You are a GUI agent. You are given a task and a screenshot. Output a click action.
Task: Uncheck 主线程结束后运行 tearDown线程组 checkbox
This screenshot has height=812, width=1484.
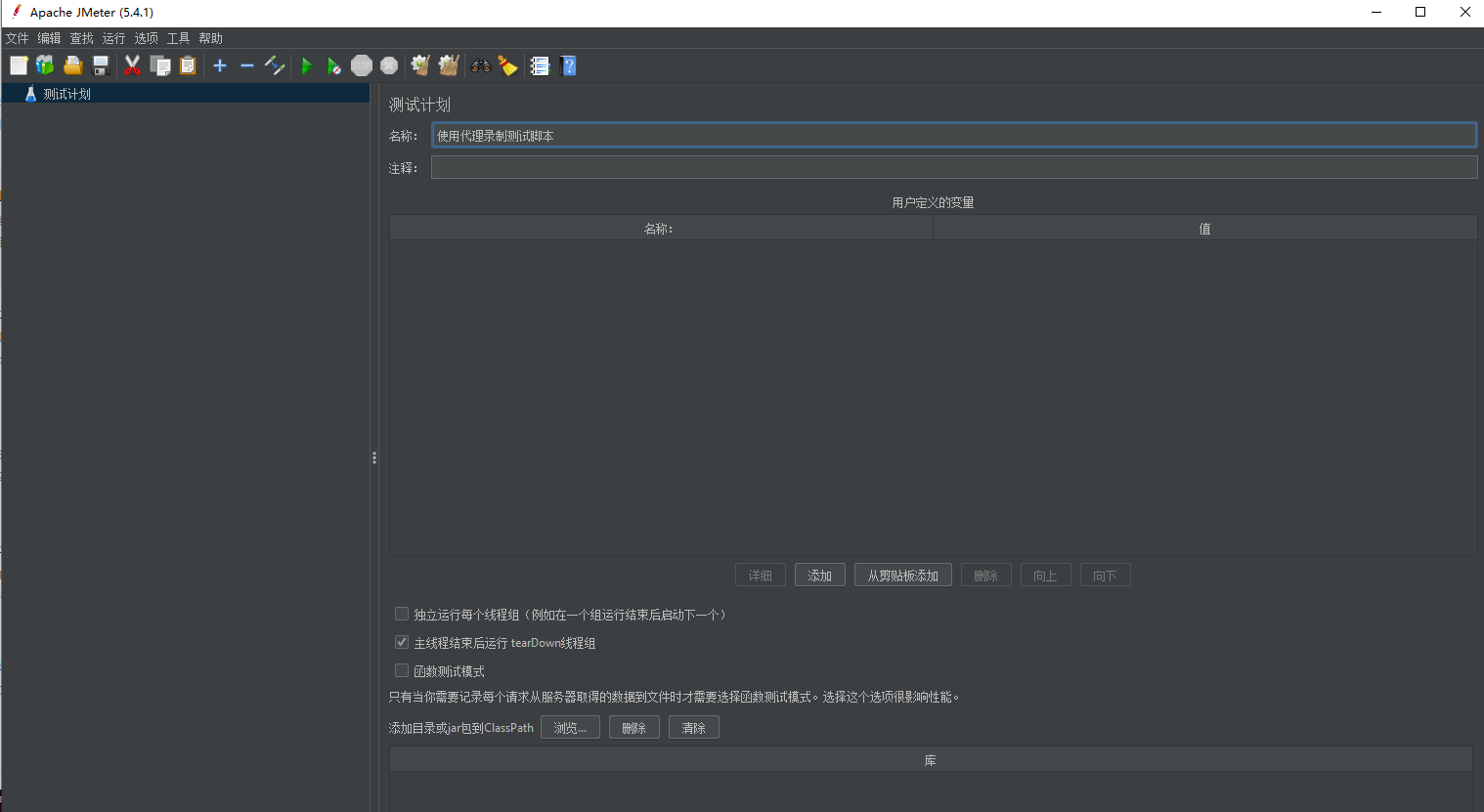click(x=401, y=642)
